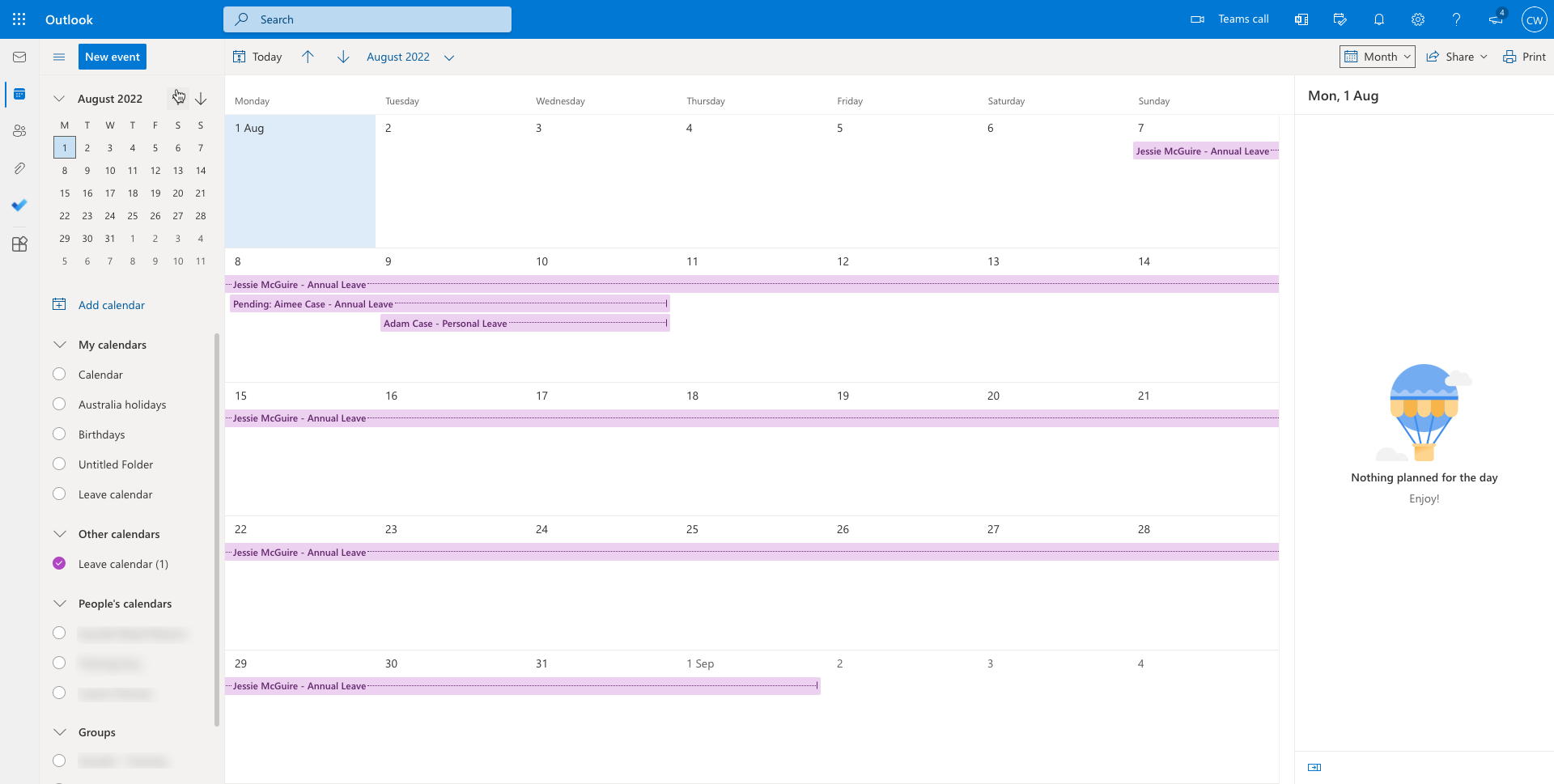
Task: Click the Add calendar link
Action: coord(111,305)
